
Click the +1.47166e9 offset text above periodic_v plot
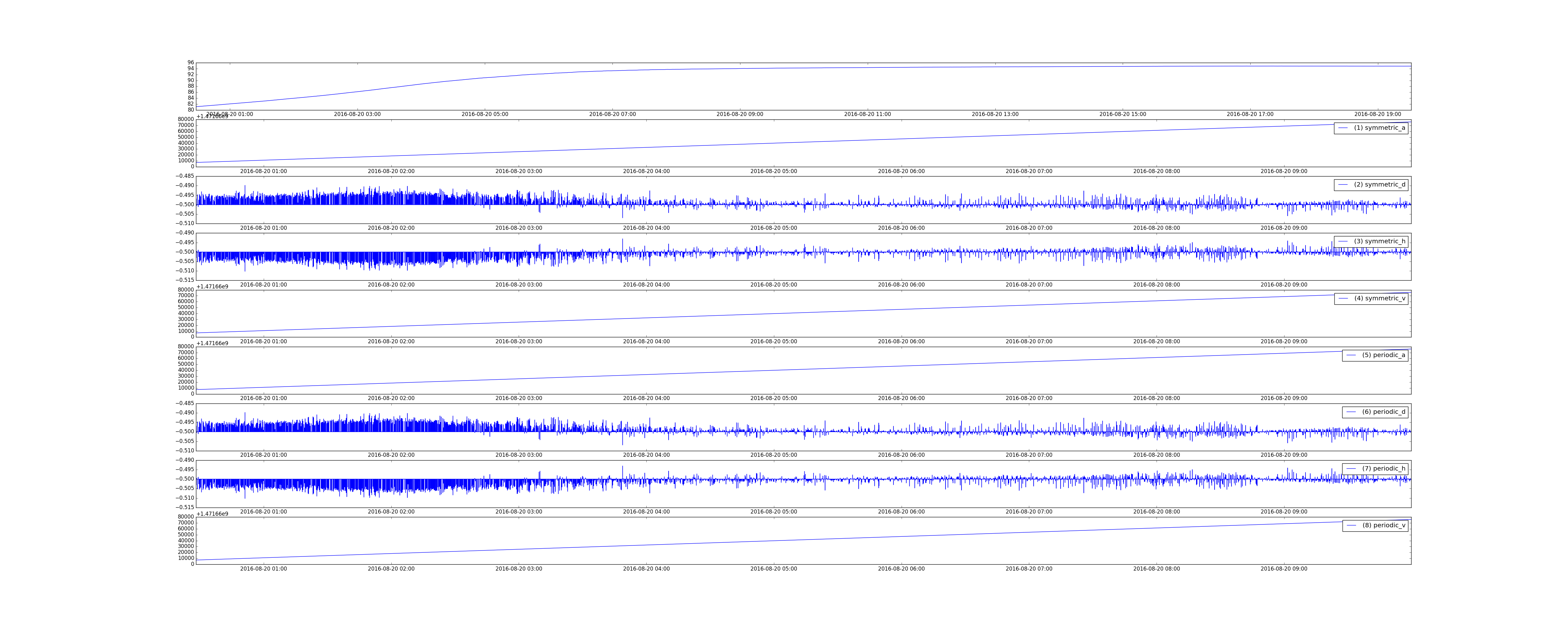212,514
